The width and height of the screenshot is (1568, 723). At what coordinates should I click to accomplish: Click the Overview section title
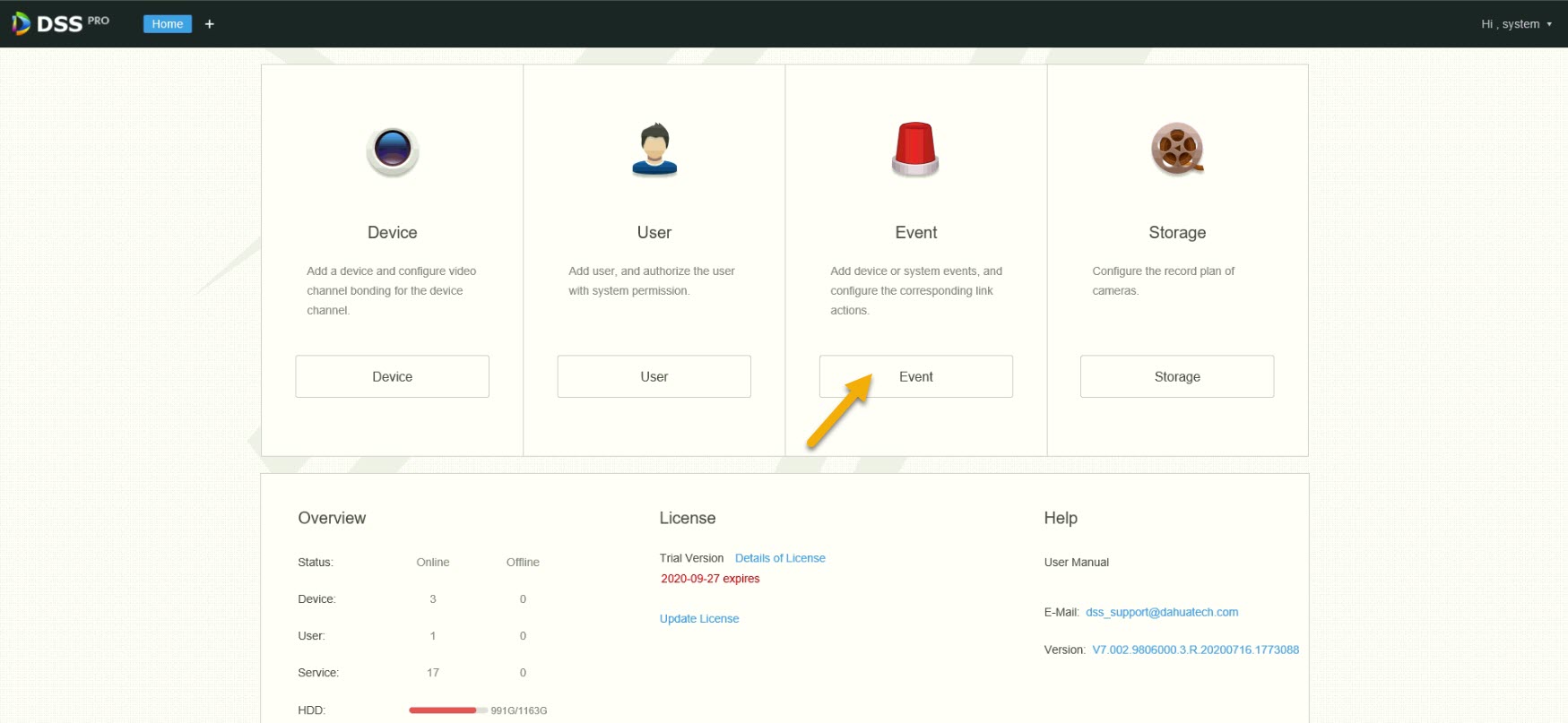coord(332,518)
